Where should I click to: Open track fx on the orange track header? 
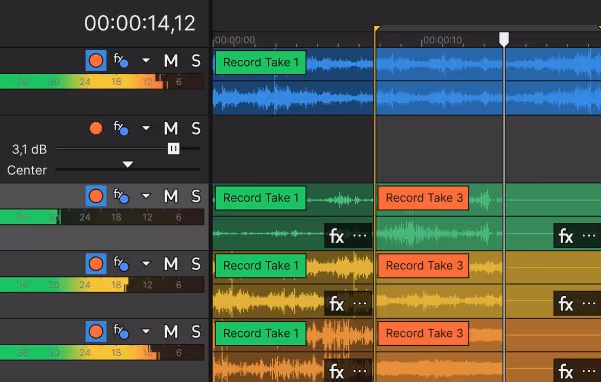coord(121,331)
